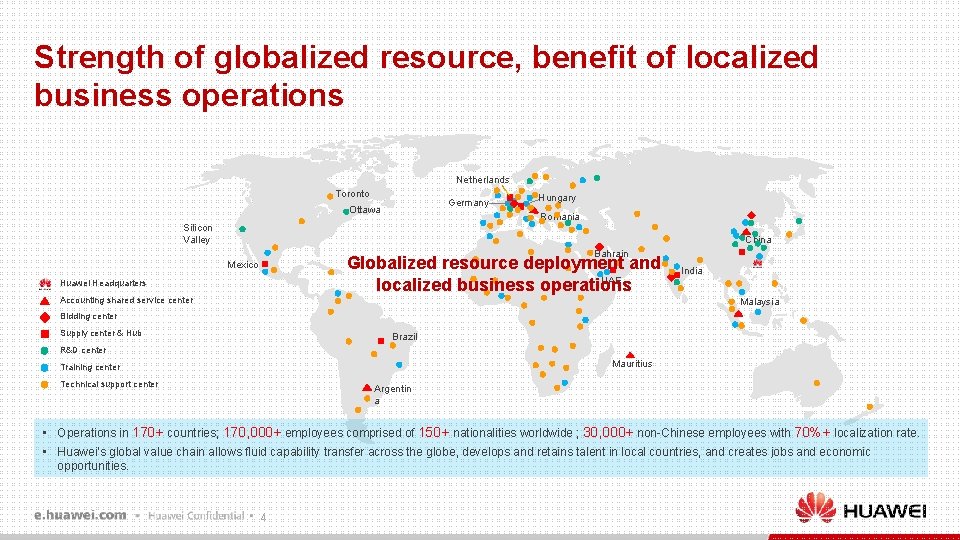960x540 pixels.
Task: Click the green dot at Silicon Valley
Action: coord(242,229)
